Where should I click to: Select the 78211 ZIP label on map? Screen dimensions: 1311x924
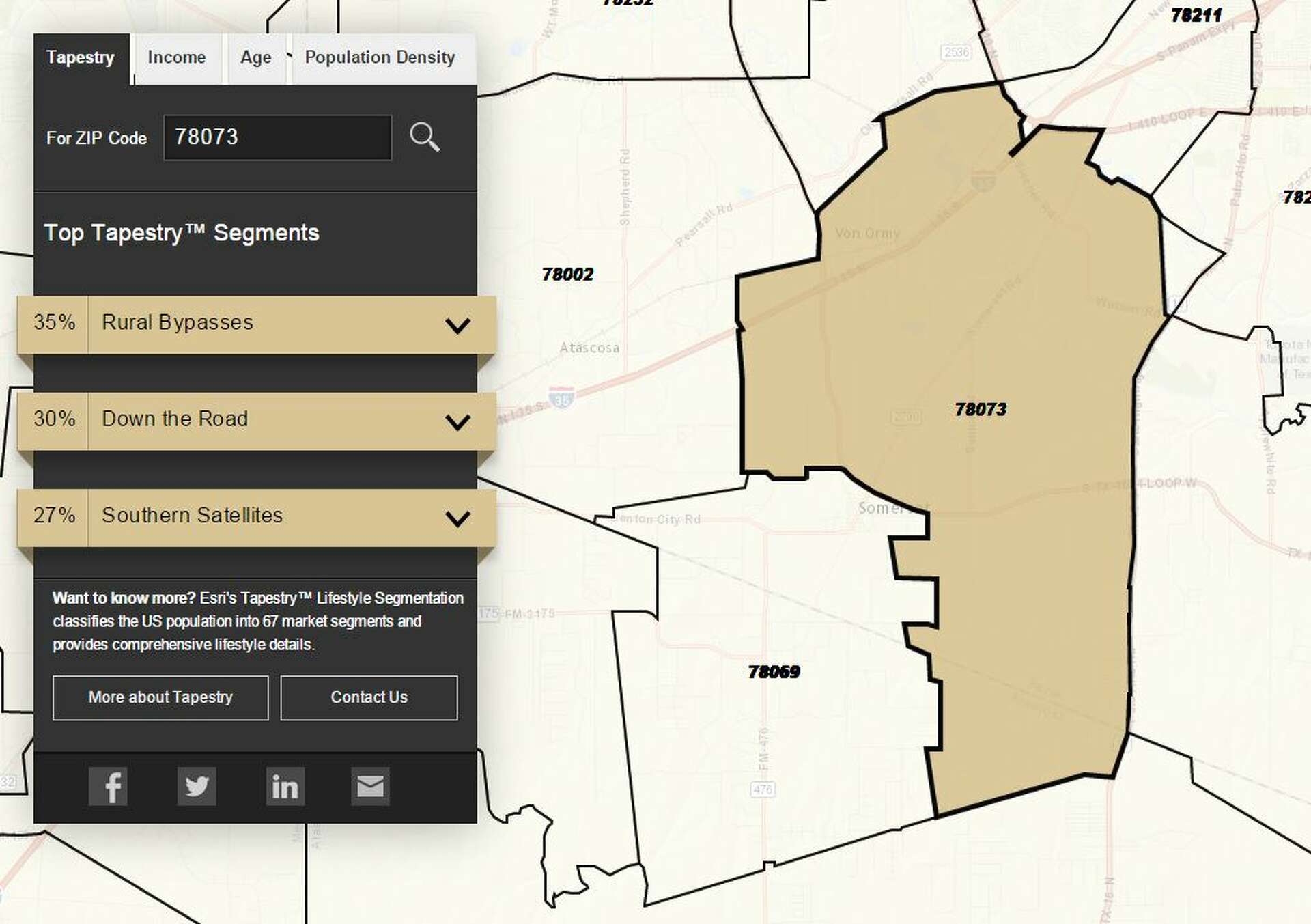tap(1196, 15)
